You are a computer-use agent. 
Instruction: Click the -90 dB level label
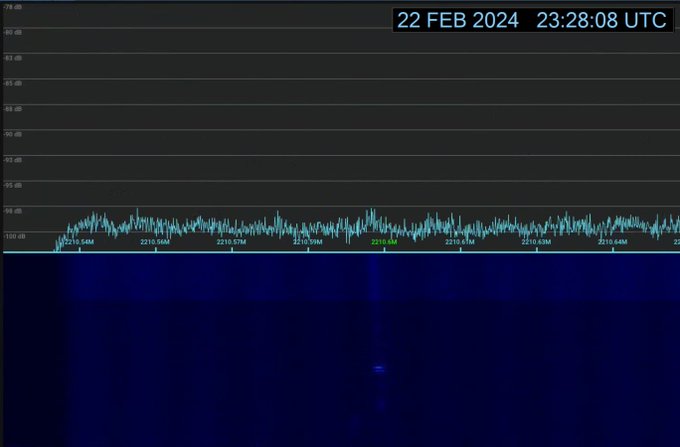click(x=13, y=134)
